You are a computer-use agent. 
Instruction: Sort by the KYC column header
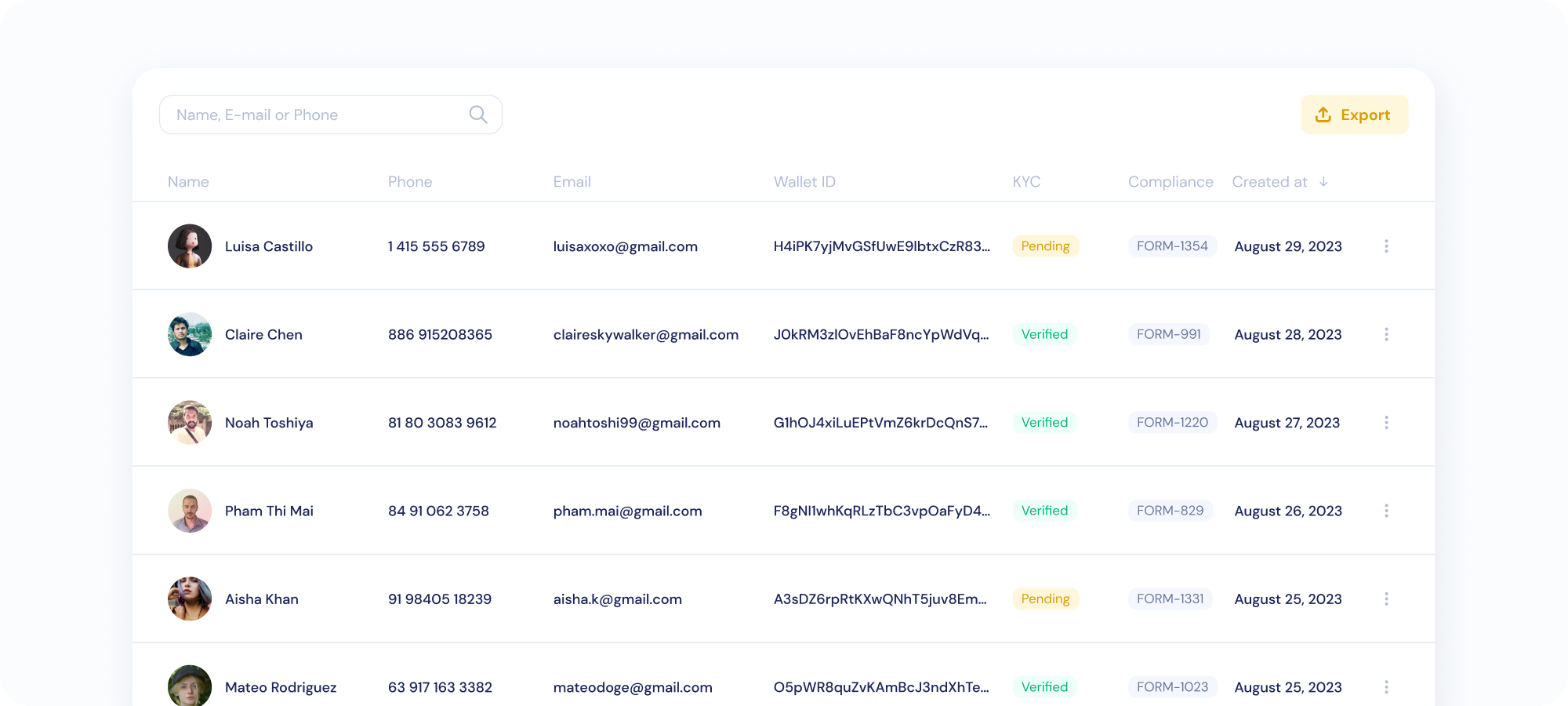[x=1026, y=182]
